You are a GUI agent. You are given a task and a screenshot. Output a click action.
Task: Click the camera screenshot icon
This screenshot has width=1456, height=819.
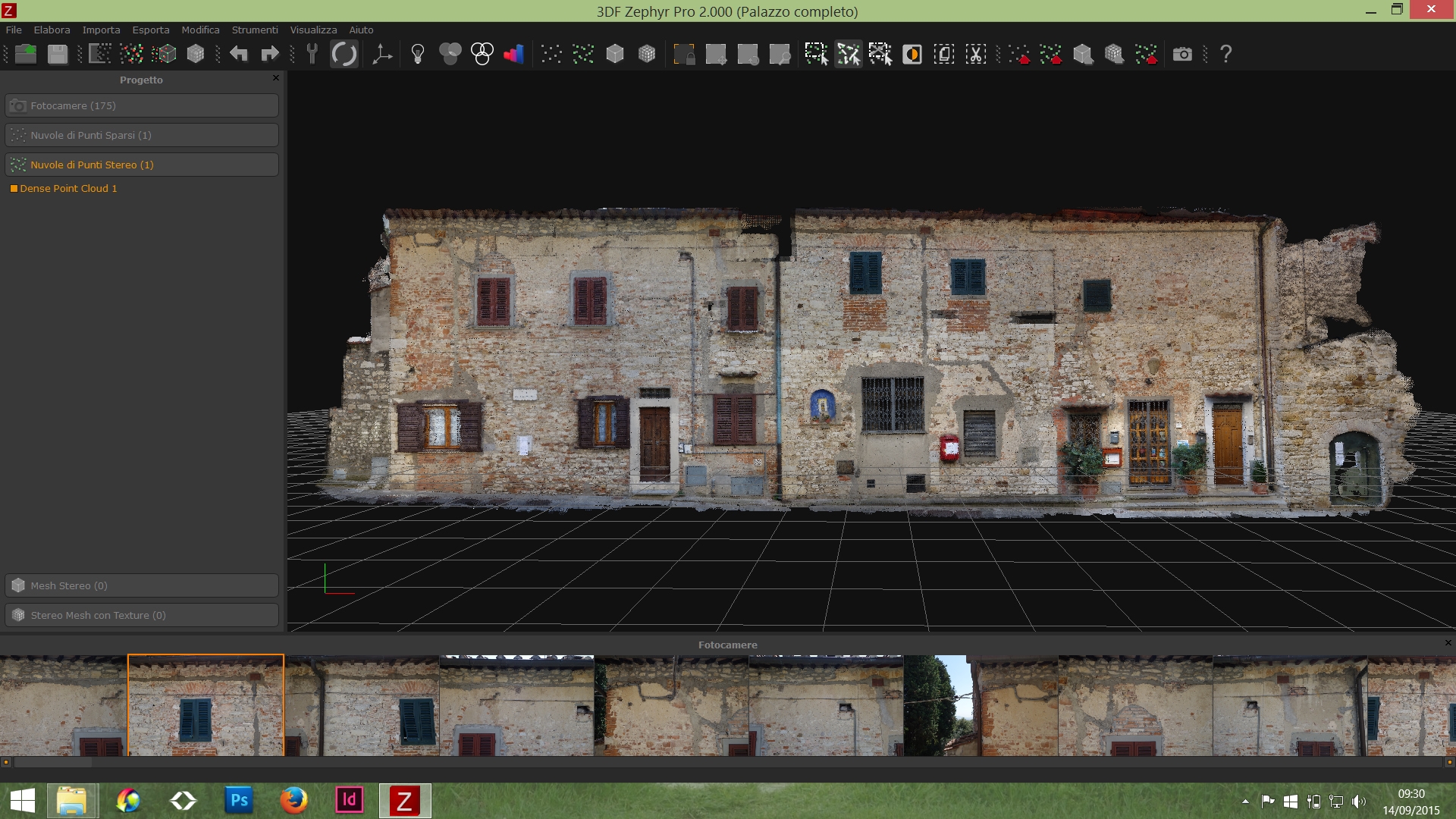(1182, 54)
